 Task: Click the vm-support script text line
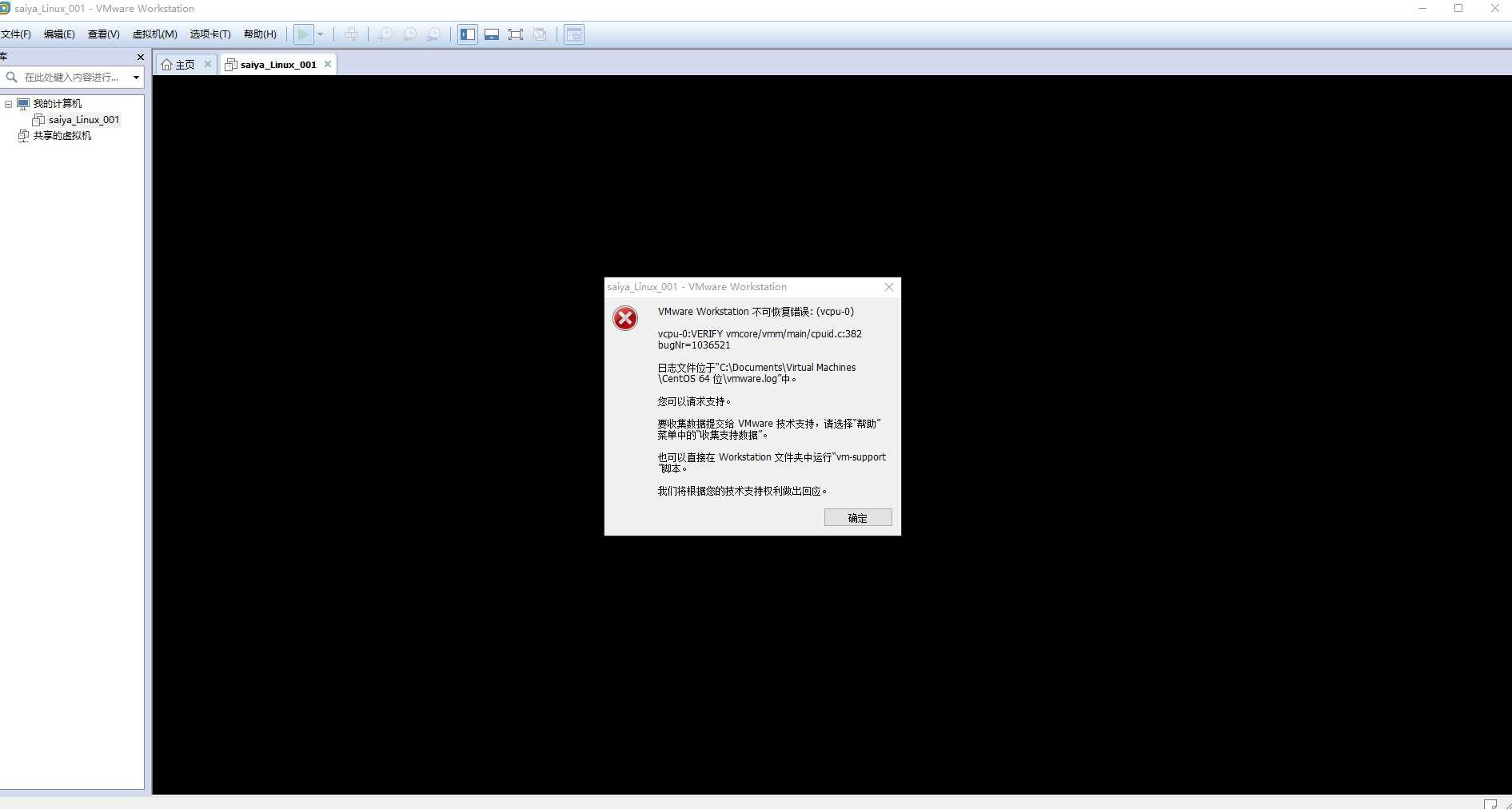[772, 463]
